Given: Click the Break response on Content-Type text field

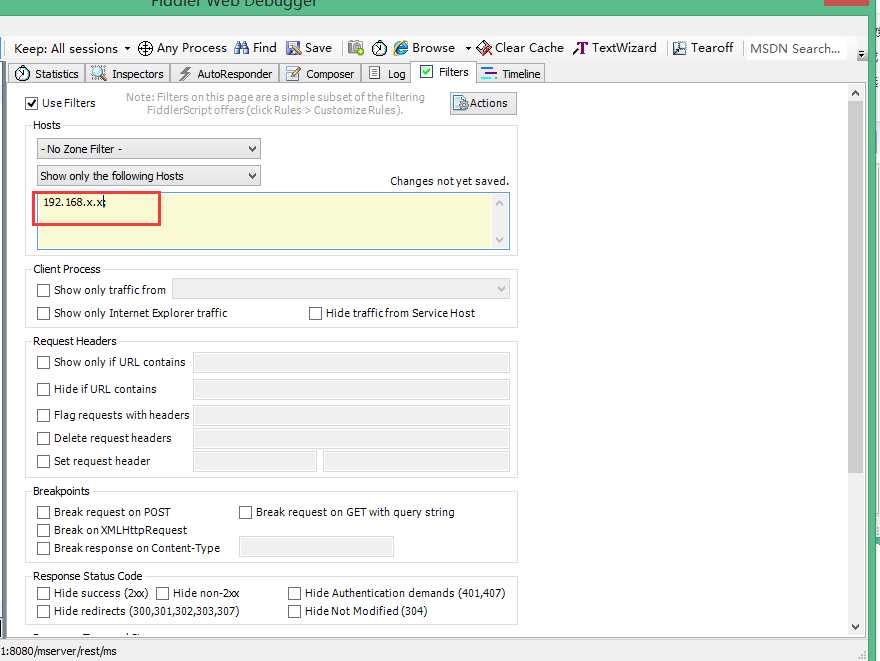Looking at the screenshot, I should pos(317,547).
